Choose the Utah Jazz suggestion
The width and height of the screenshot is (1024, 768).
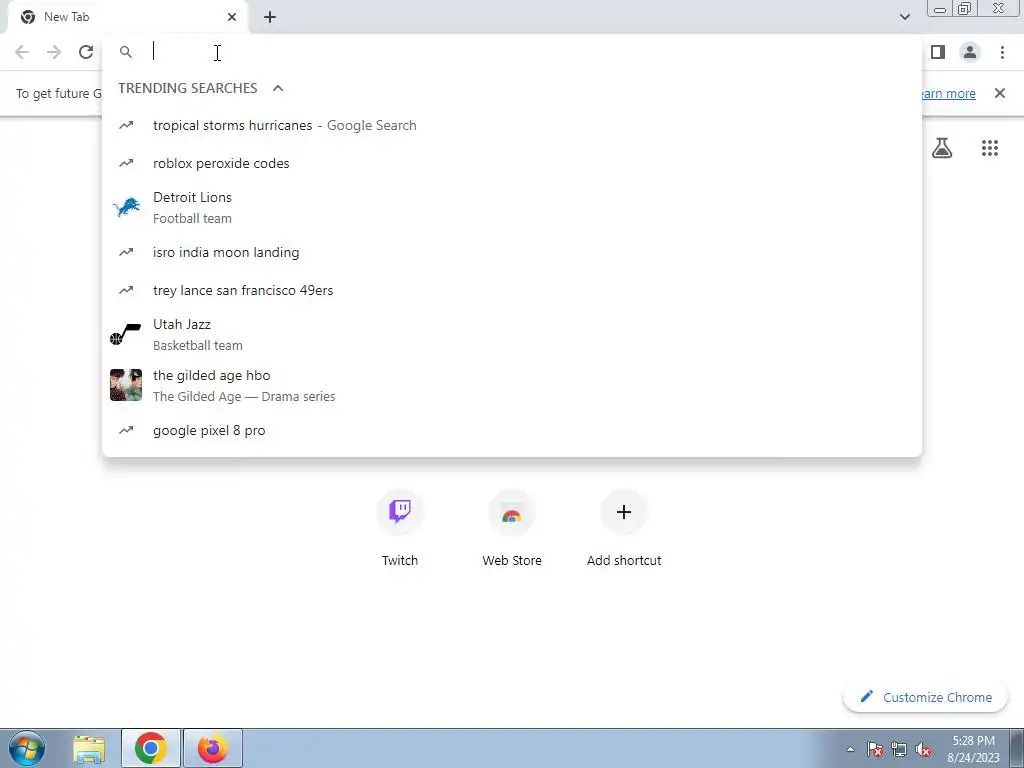(512, 334)
